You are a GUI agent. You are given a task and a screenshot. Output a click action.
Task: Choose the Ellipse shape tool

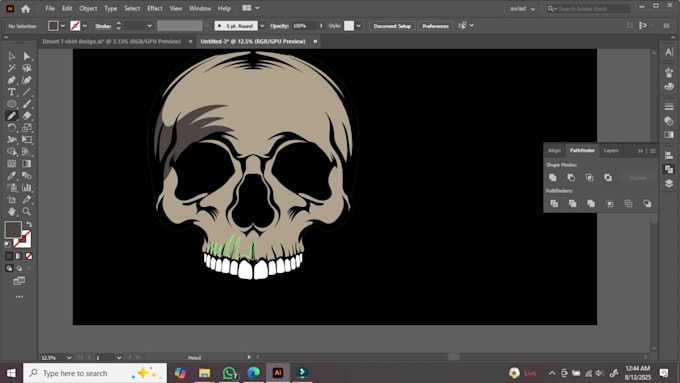pos(12,104)
